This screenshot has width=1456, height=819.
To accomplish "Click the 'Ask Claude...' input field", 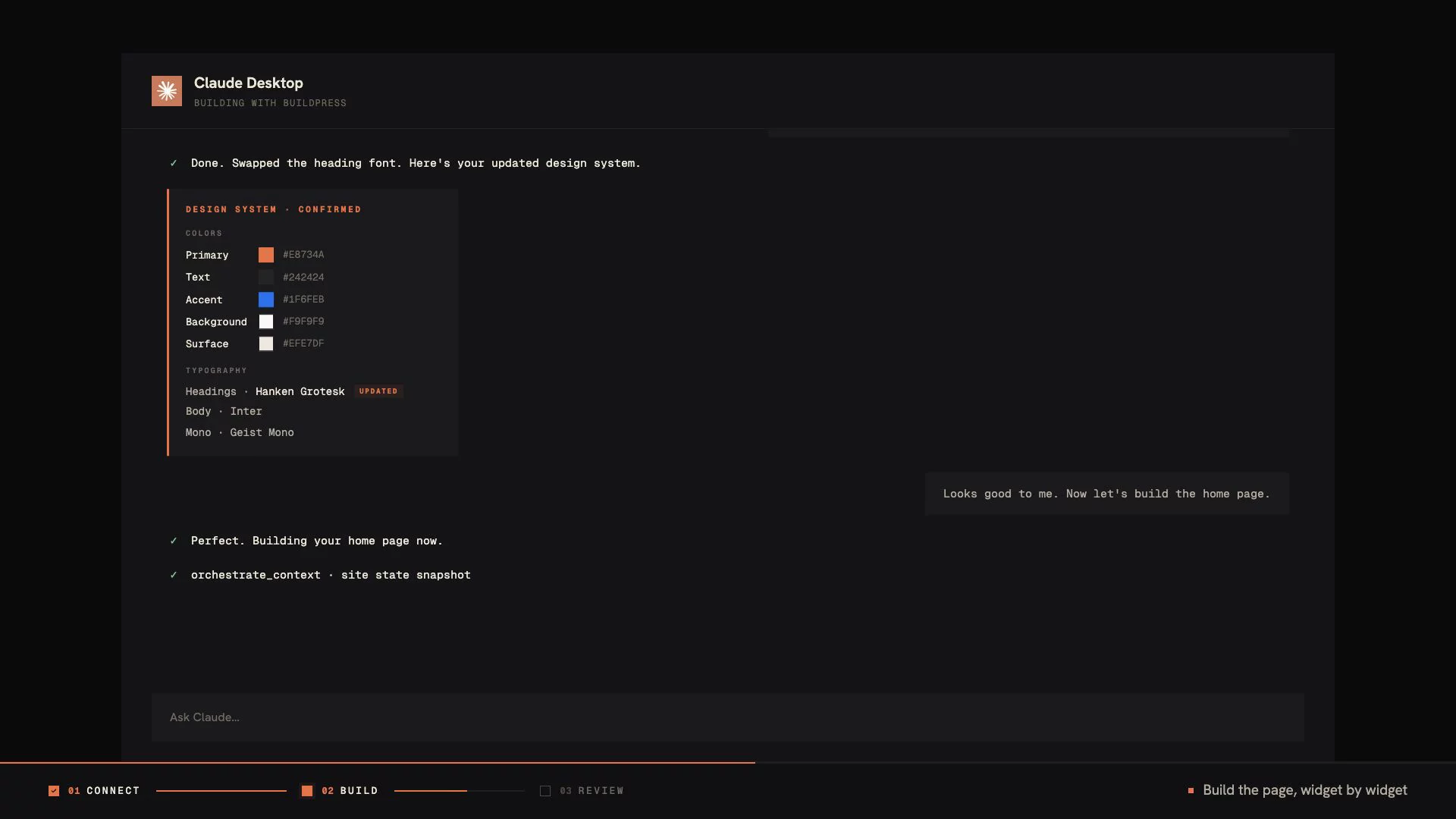I will pos(728,717).
